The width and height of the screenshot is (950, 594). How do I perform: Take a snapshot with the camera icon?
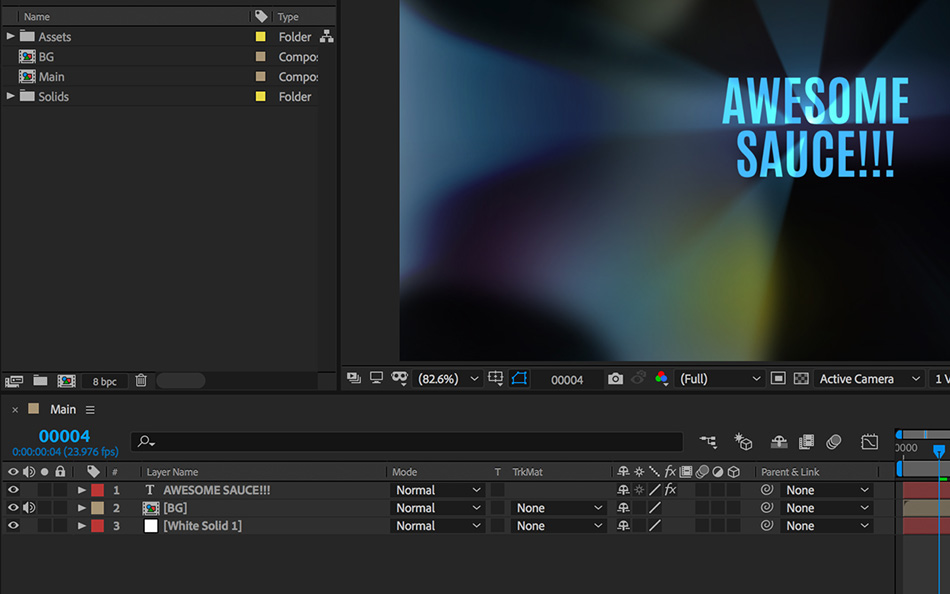pyautogui.click(x=615, y=379)
